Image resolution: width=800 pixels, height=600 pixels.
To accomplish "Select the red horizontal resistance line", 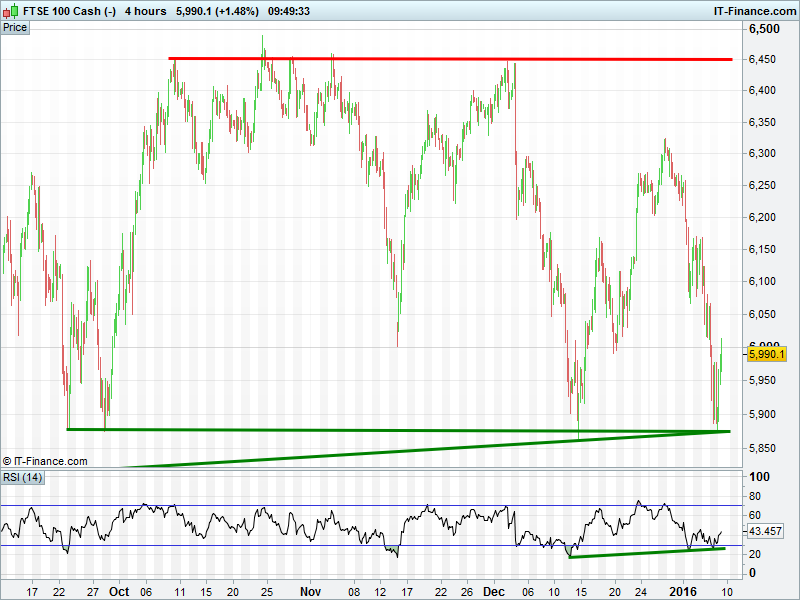I will [x=450, y=59].
